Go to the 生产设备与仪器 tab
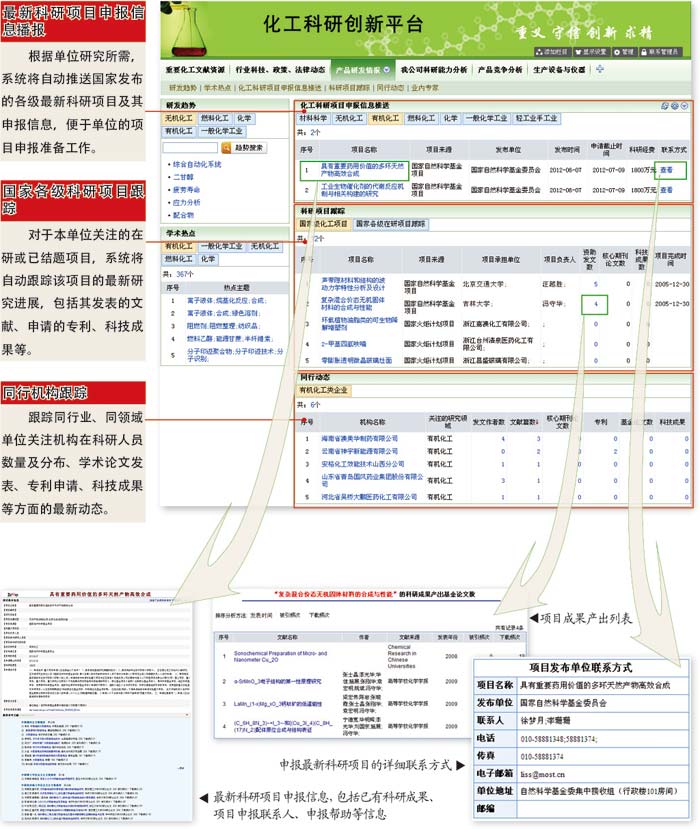 (x=559, y=70)
